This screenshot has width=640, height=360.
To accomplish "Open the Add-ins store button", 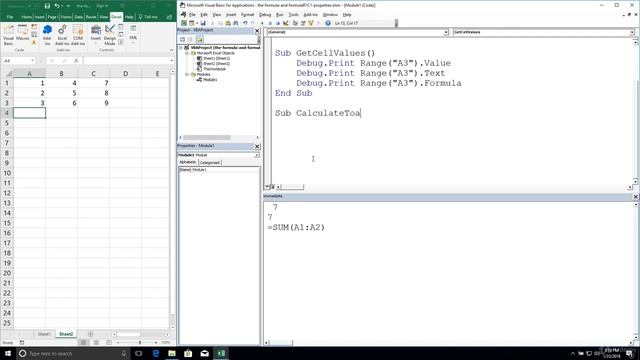I will [47, 35].
